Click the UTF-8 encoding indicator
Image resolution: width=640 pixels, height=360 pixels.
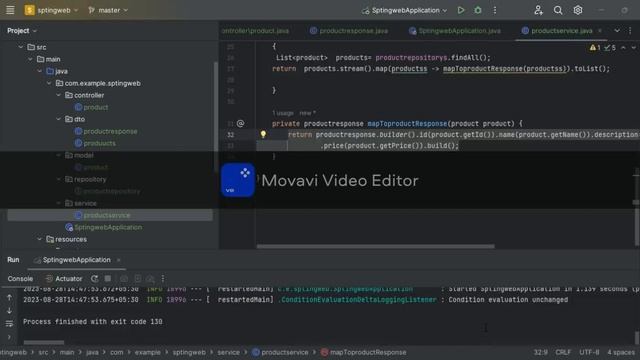589,352
